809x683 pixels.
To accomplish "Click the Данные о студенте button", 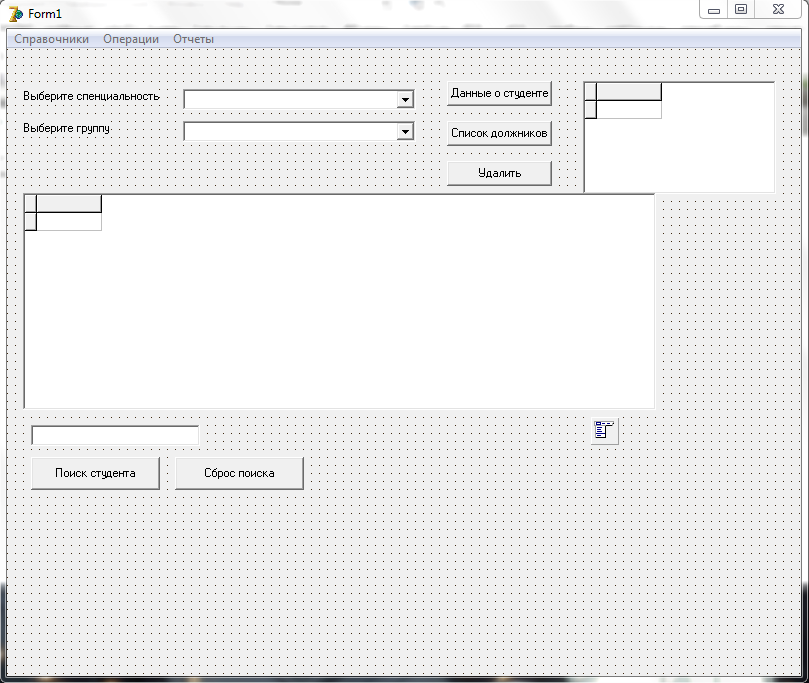I will coord(499,93).
